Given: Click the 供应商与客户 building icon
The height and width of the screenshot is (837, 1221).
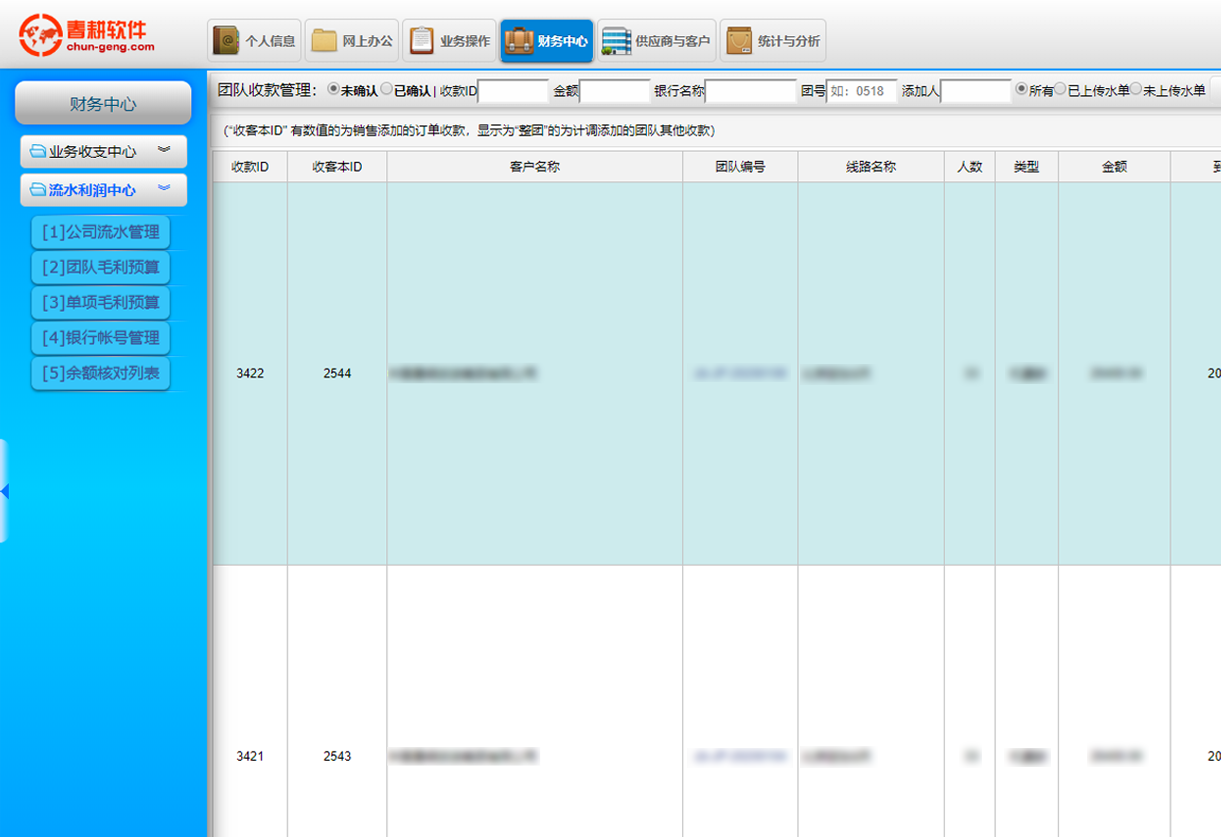Looking at the screenshot, I should tap(616, 41).
